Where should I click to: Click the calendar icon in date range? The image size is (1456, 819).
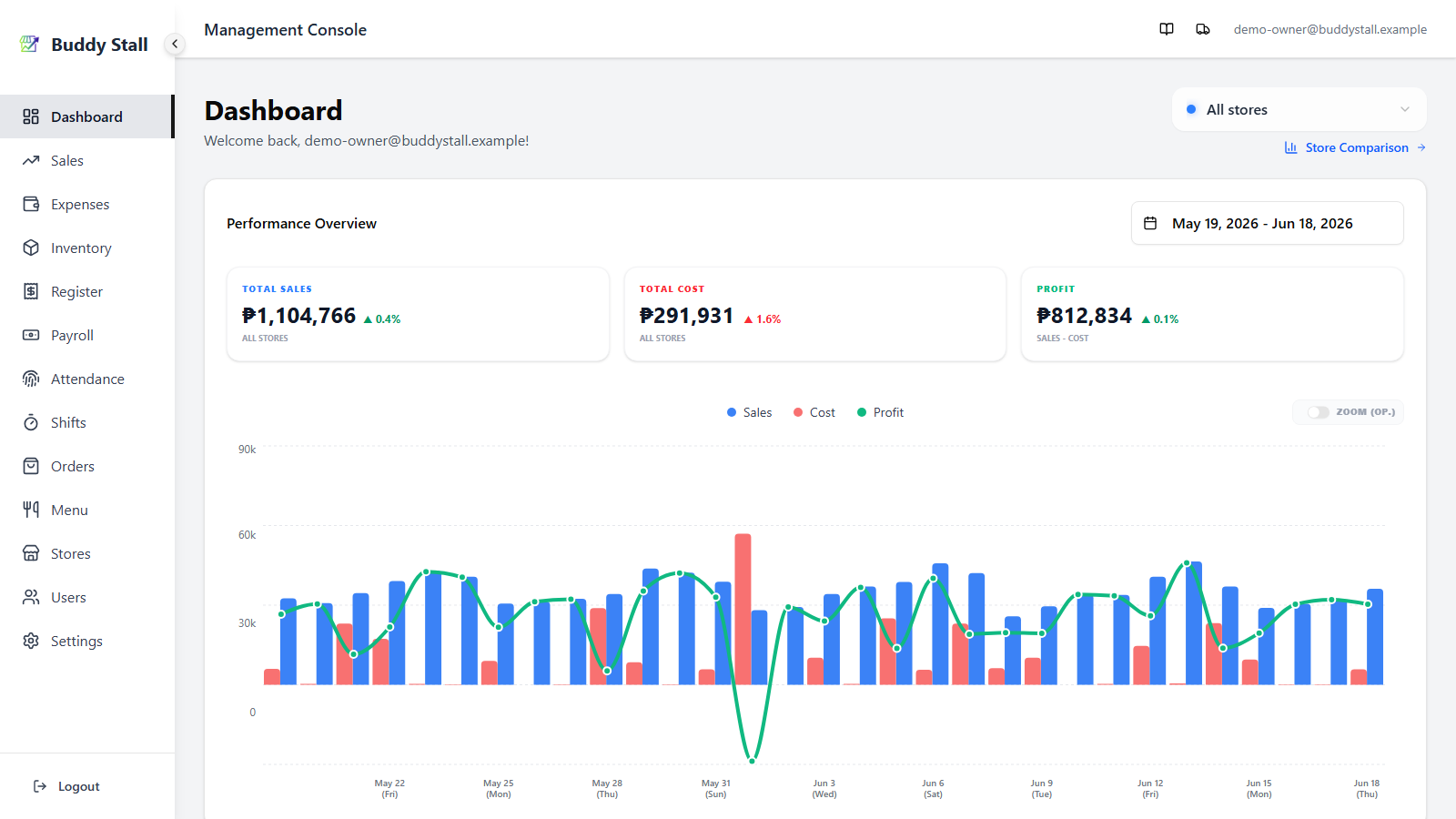(x=1150, y=223)
